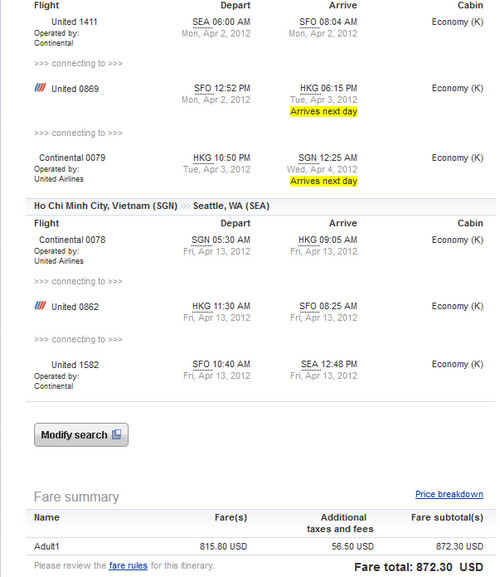Open the fare rules link
Screen dimensions: 500x577
128,566
